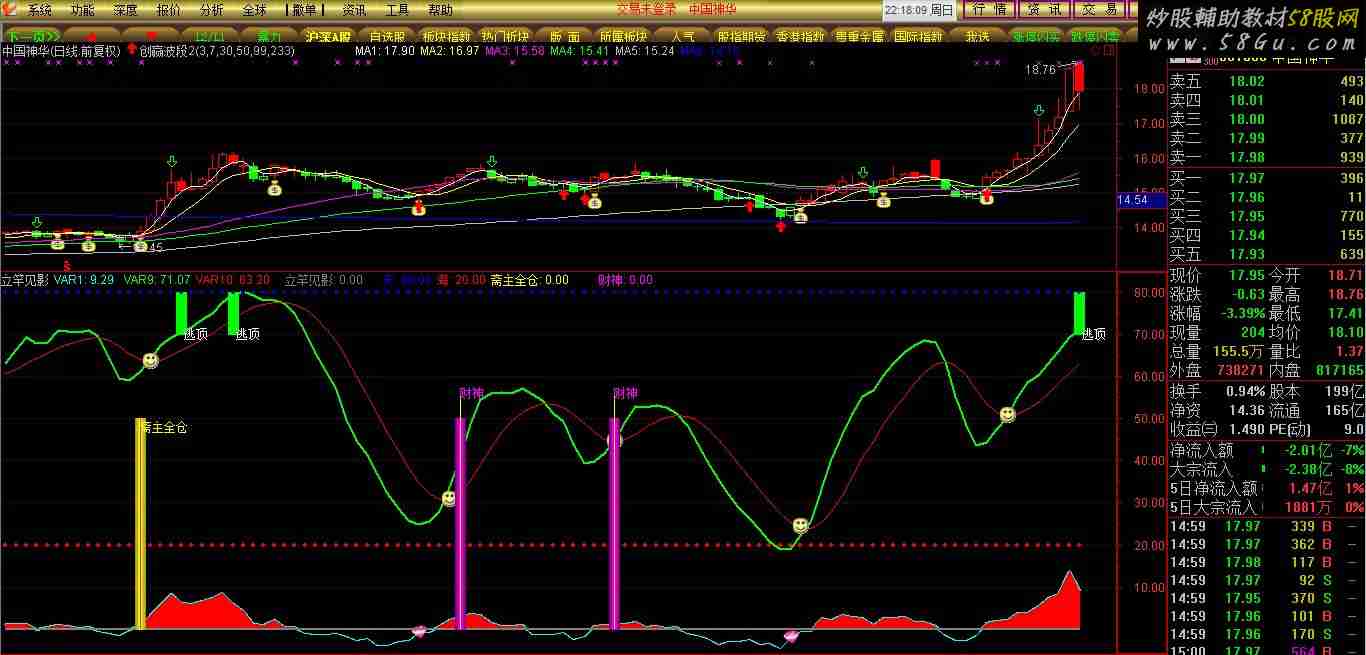The width and height of the screenshot is (1366, 655).
Task: Click the 卖五 price 18.02 row
Action: coord(1266,81)
